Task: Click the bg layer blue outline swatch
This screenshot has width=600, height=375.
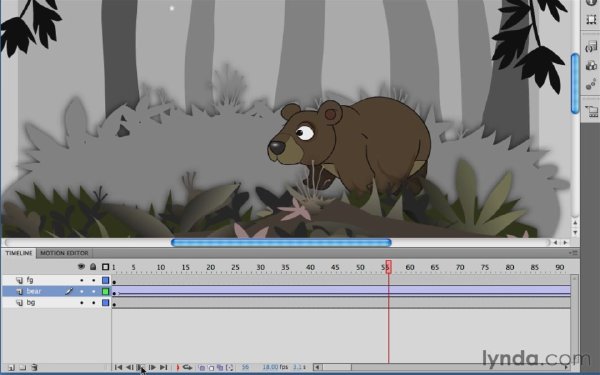Action: click(x=106, y=303)
